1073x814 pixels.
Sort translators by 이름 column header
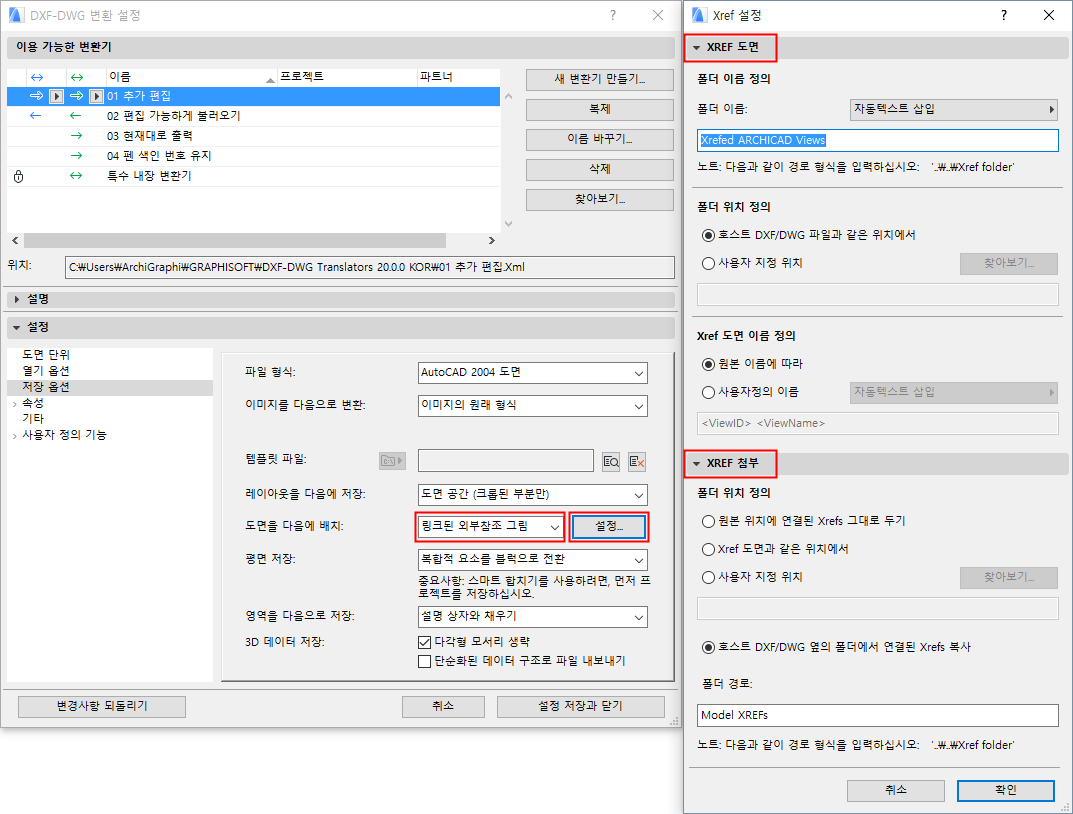pyautogui.click(x=192, y=77)
